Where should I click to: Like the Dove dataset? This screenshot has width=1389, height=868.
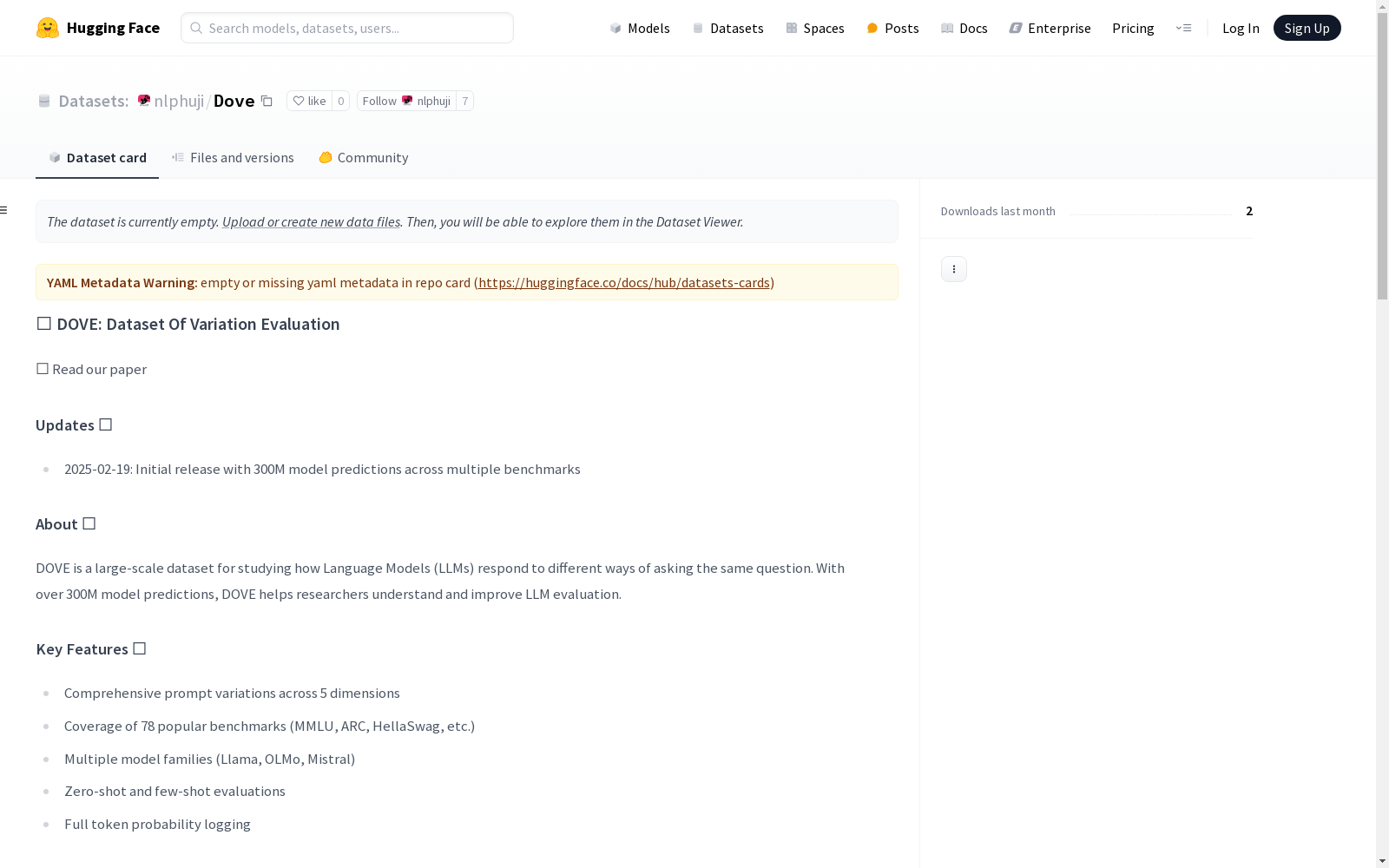(309, 101)
